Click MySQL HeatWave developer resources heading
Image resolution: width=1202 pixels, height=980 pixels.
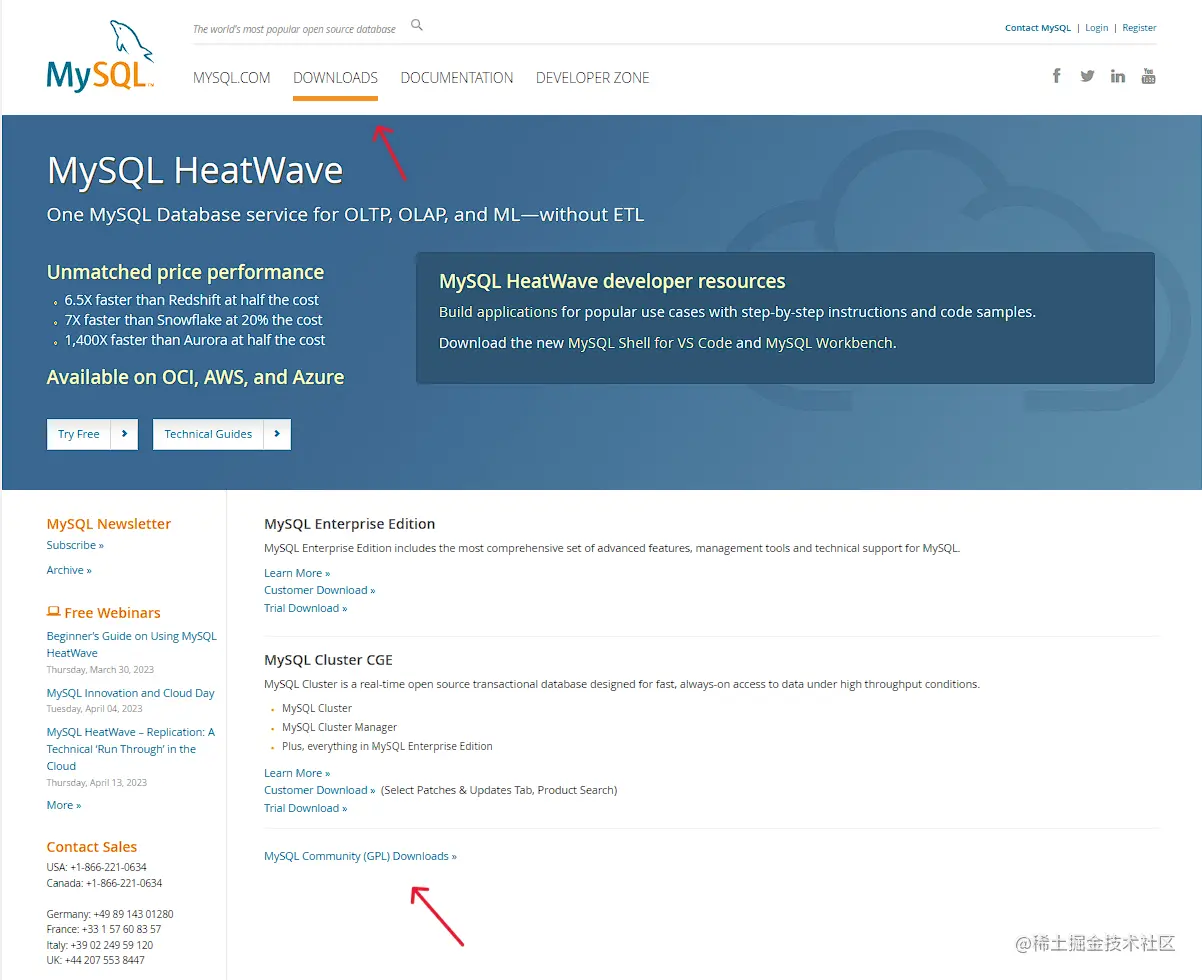(x=612, y=281)
